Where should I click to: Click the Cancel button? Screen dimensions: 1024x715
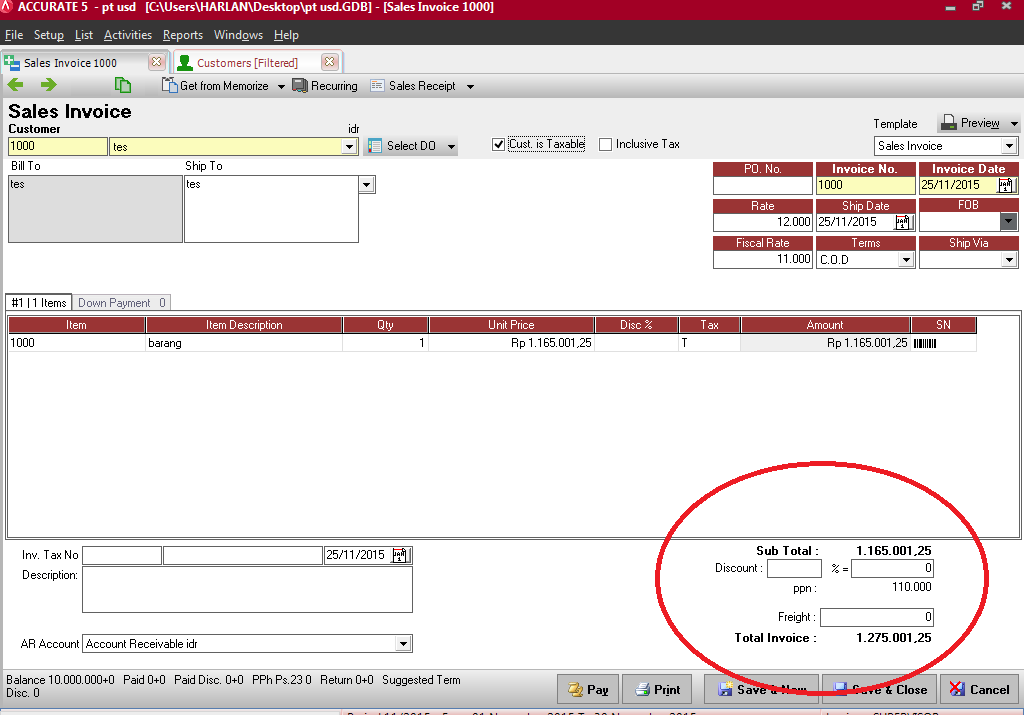pos(980,689)
